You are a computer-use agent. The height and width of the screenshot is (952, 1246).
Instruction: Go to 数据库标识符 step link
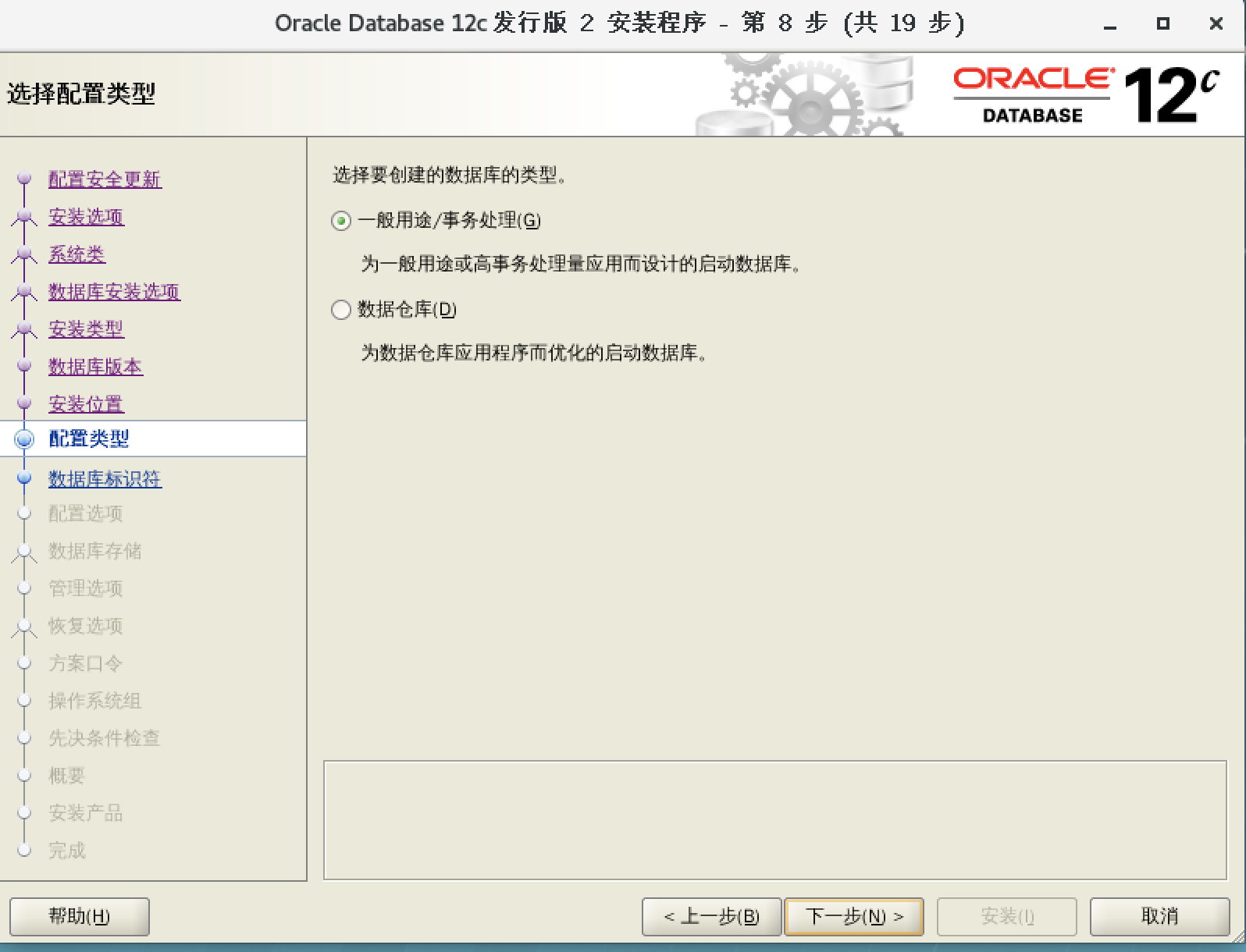105,479
